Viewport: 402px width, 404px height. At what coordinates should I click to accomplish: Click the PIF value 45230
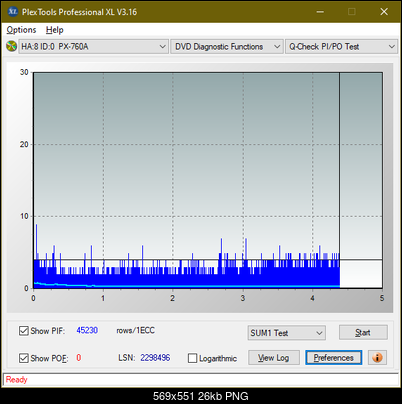tap(87, 330)
